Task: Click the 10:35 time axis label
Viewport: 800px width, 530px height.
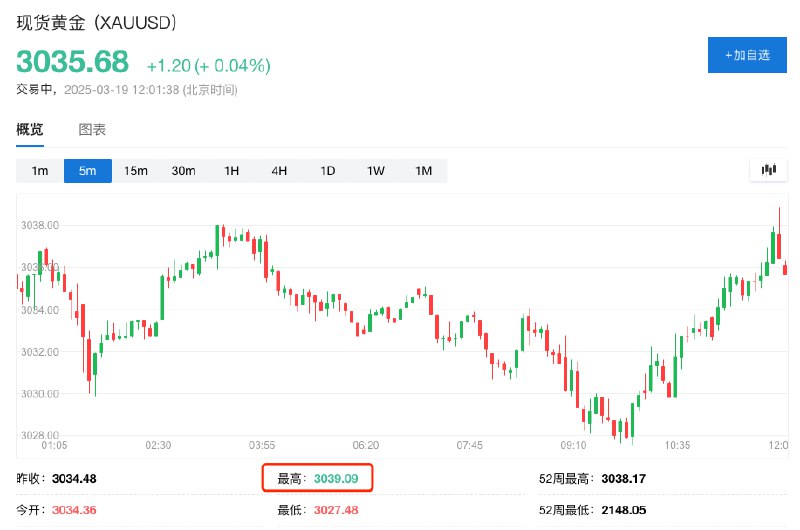Action: 677,445
